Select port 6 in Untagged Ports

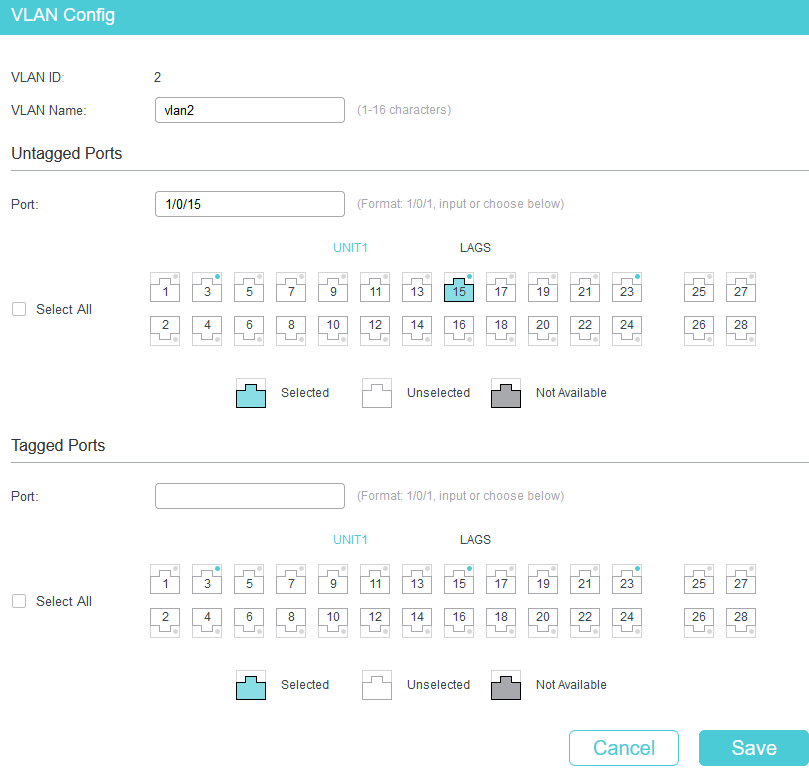[x=249, y=331]
